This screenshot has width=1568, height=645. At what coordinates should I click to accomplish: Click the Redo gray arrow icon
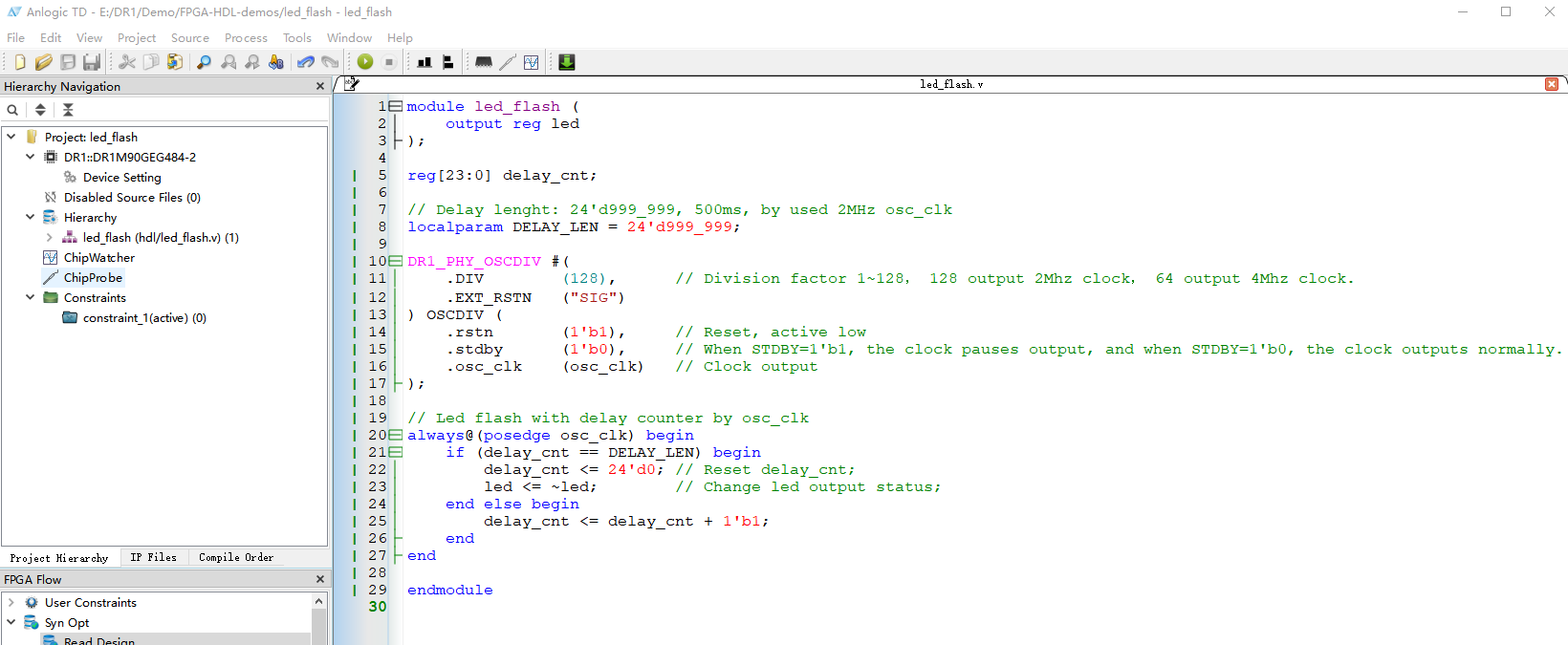(330, 62)
